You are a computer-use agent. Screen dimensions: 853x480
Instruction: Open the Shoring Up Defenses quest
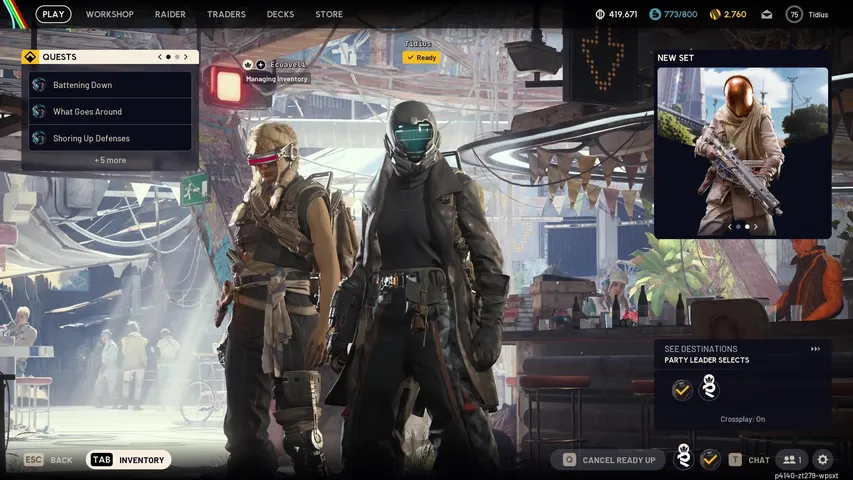click(110, 138)
